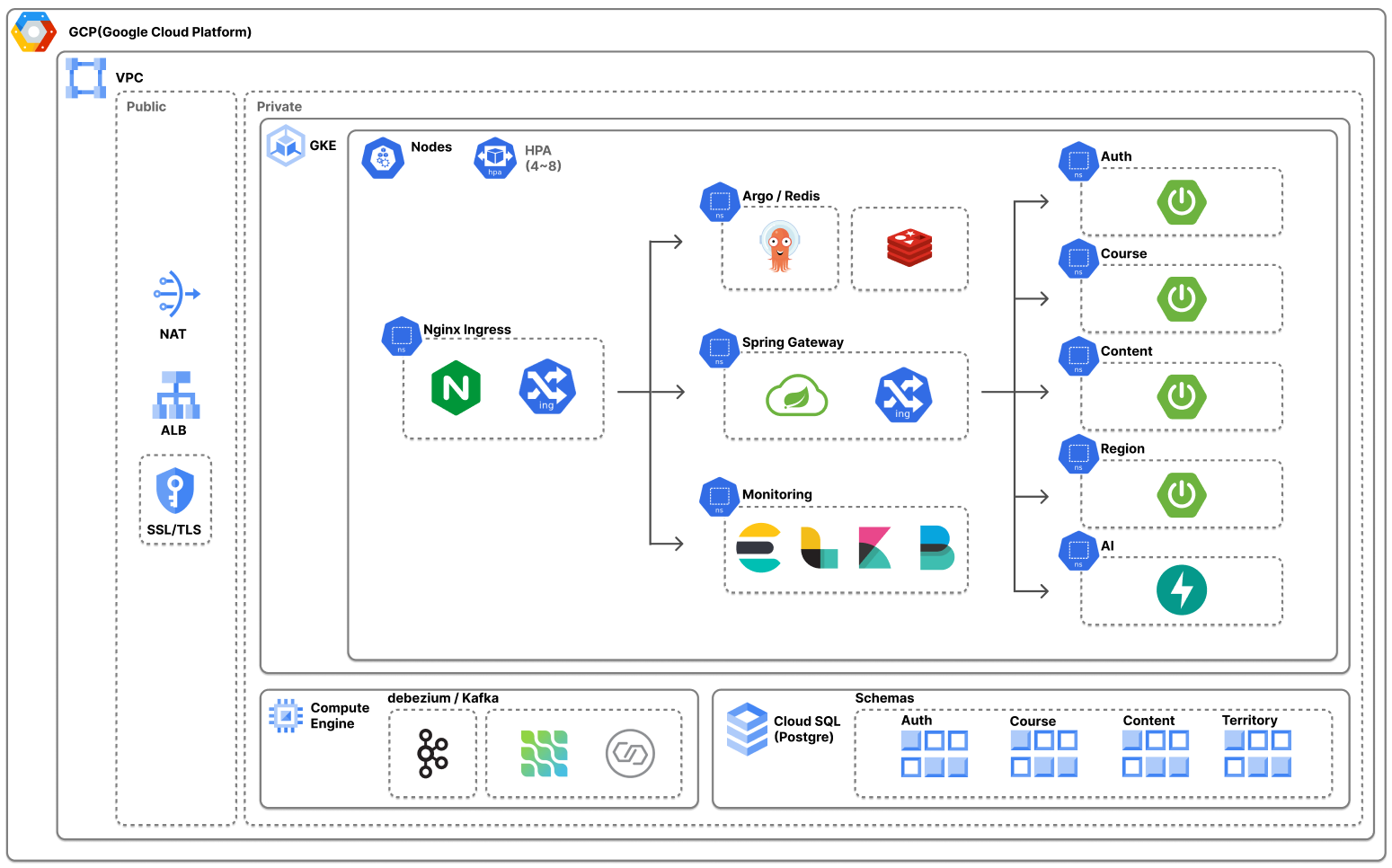Click the "Nodes" label text
The width and height of the screenshot is (1392, 868).
tap(431, 147)
